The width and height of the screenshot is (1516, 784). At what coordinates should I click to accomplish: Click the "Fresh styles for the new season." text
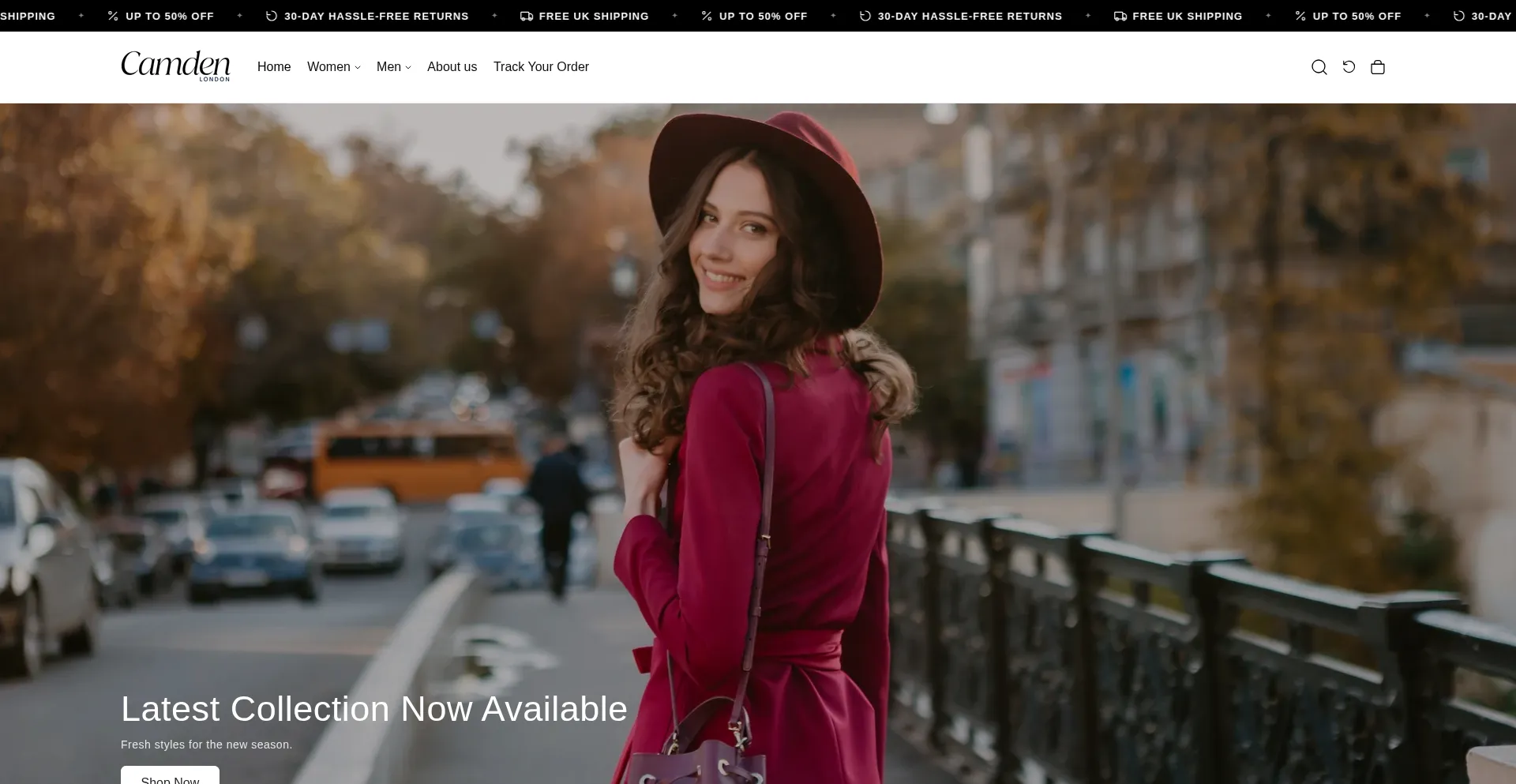[x=207, y=745]
